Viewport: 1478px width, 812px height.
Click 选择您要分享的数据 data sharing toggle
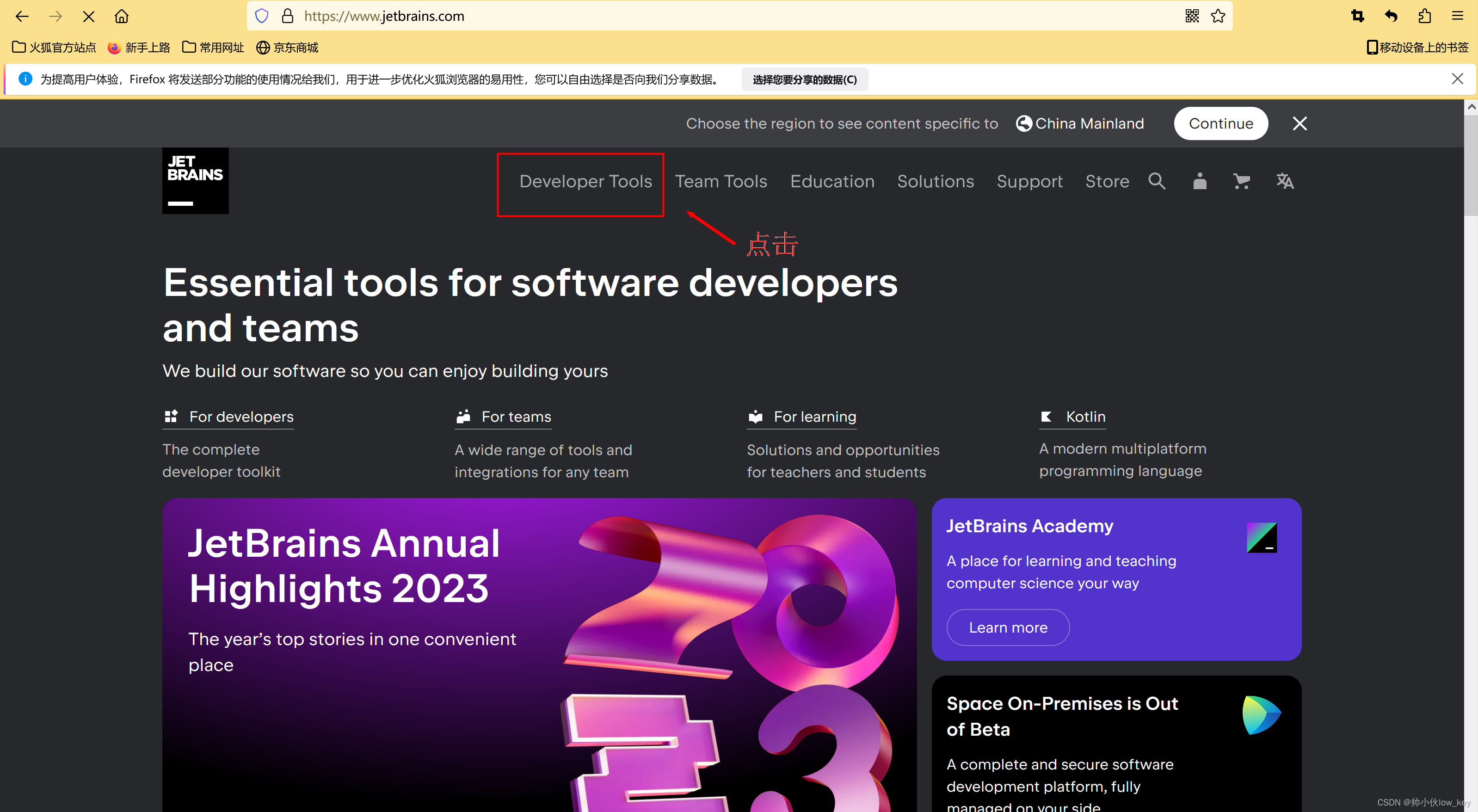tap(804, 79)
